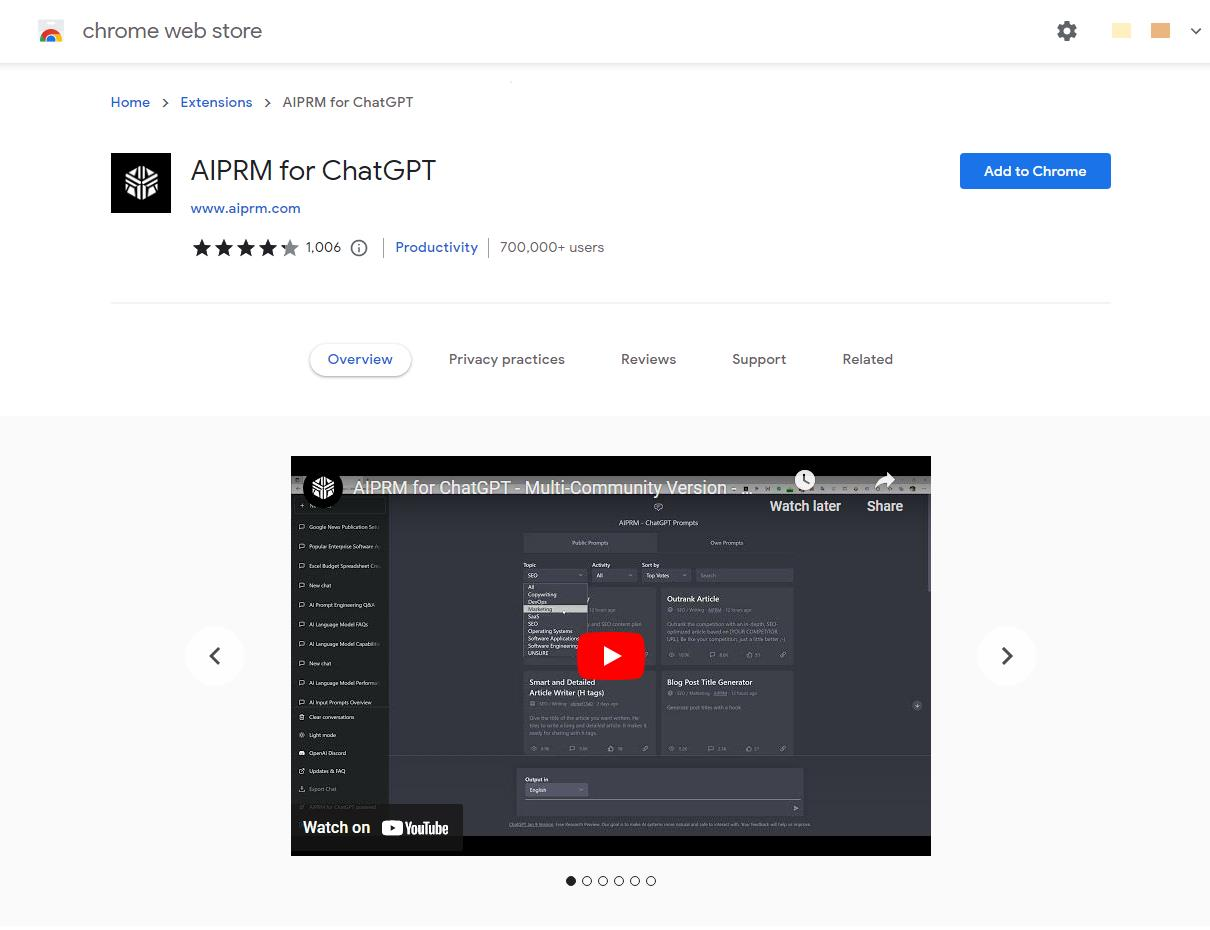Image resolution: width=1210 pixels, height=930 pixels.
Task: Expand the account dropdown arrow
Action: tap(1196, 31)
